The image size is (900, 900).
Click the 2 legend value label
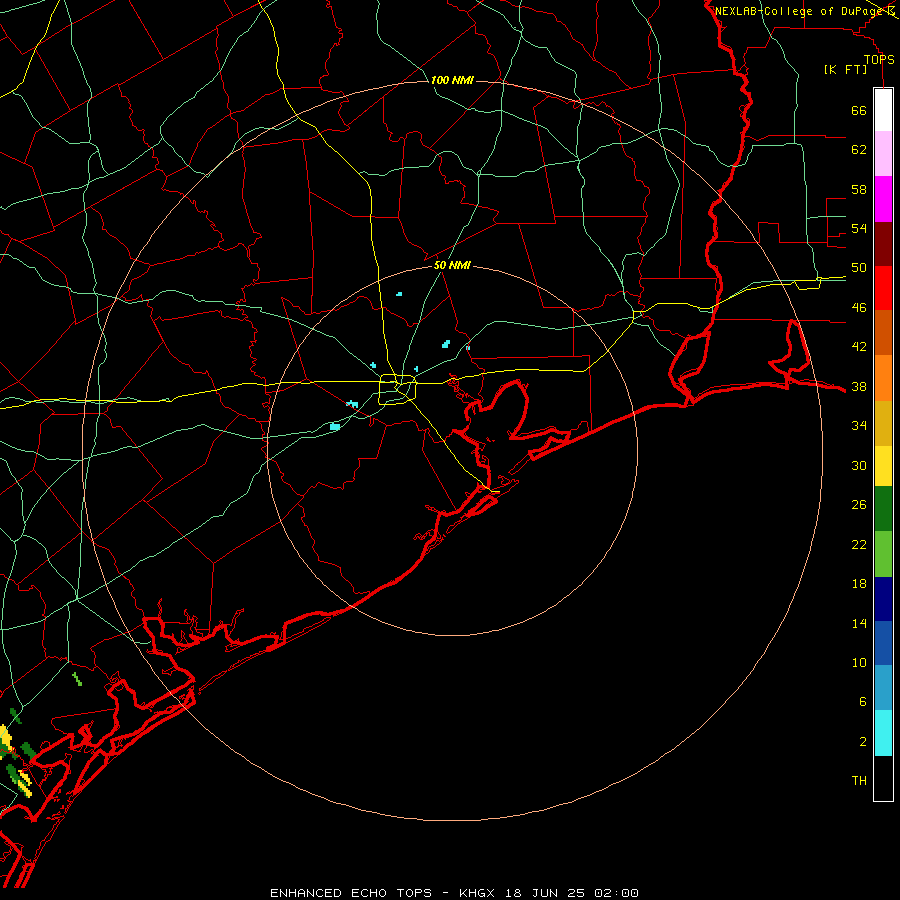(863, 742)
